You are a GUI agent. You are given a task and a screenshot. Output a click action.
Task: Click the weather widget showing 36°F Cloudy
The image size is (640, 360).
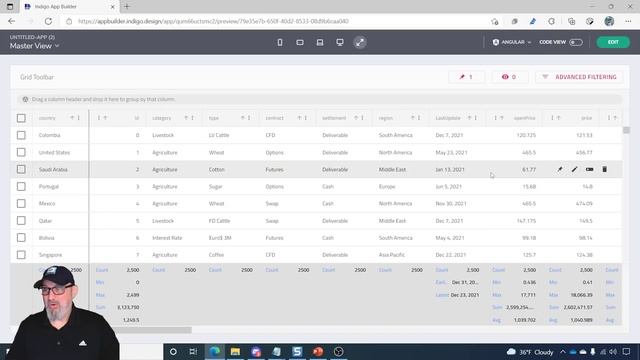[x=530, y=352]
